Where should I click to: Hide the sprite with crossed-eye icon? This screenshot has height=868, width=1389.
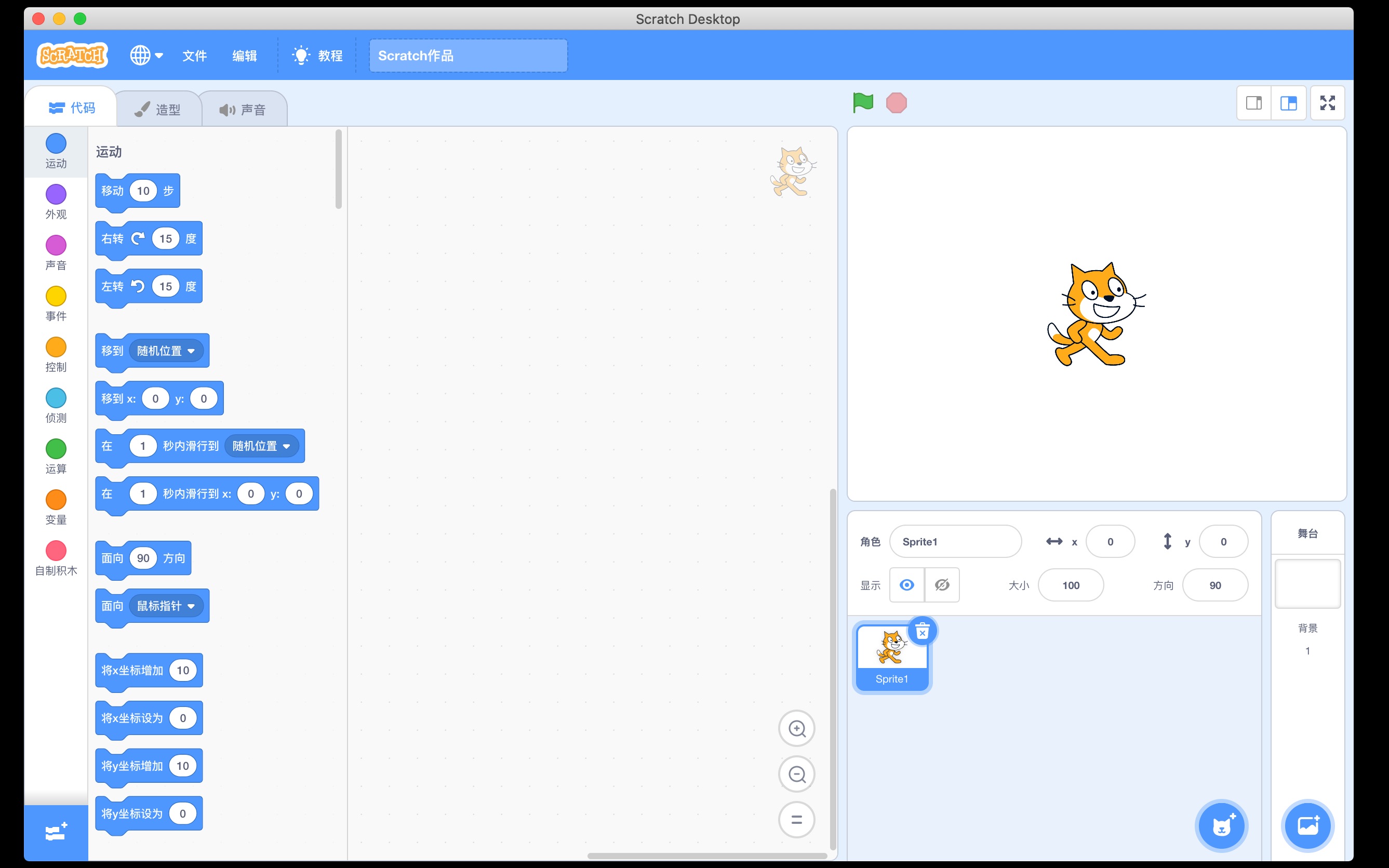click(x=942, y=585)
